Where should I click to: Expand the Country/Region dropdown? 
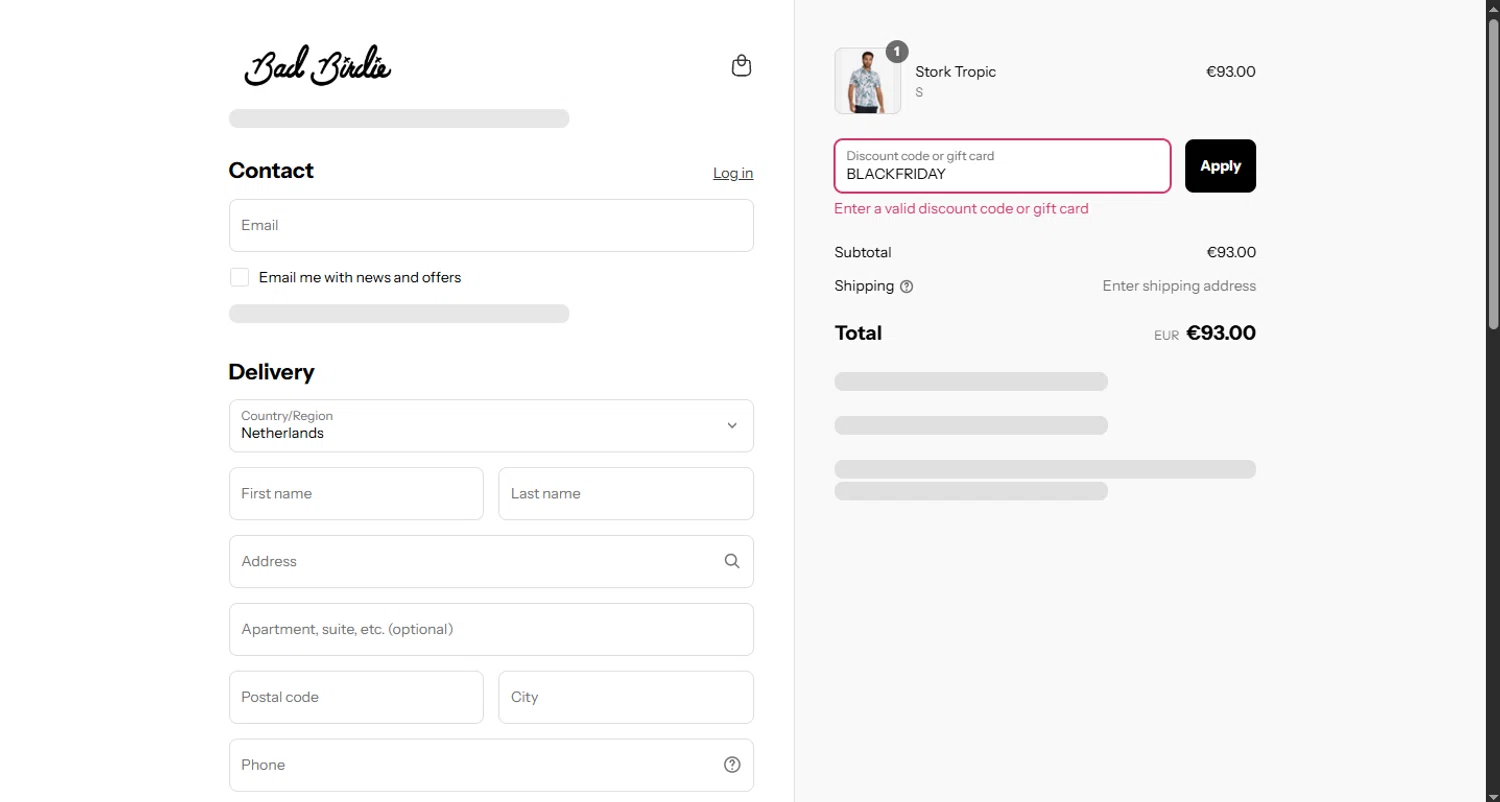point(491,426)
